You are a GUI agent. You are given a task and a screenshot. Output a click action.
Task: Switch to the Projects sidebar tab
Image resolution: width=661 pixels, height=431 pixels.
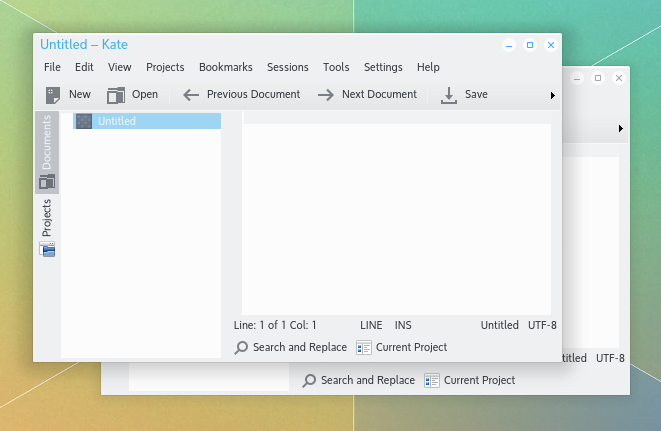coord(47,227)
